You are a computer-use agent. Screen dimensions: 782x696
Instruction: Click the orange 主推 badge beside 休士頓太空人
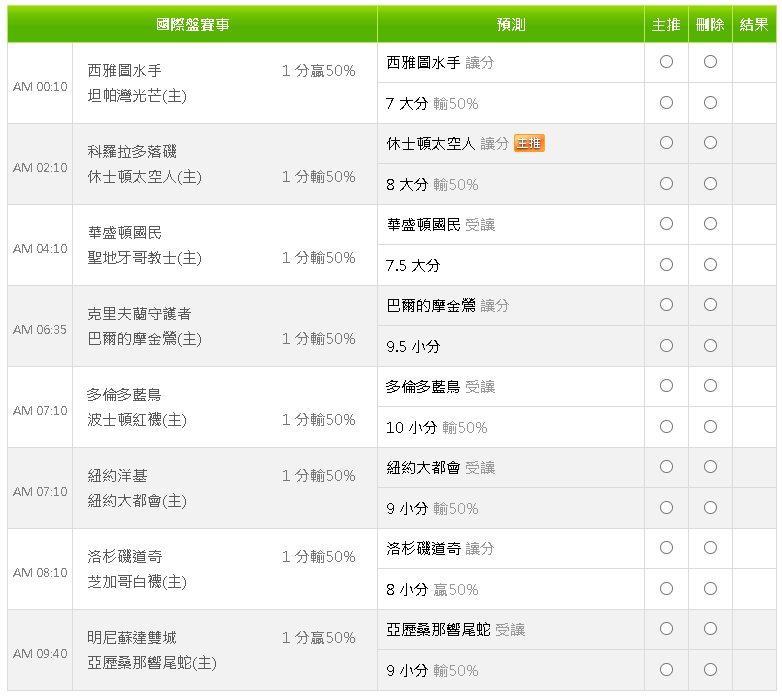[x=529, y=143]
